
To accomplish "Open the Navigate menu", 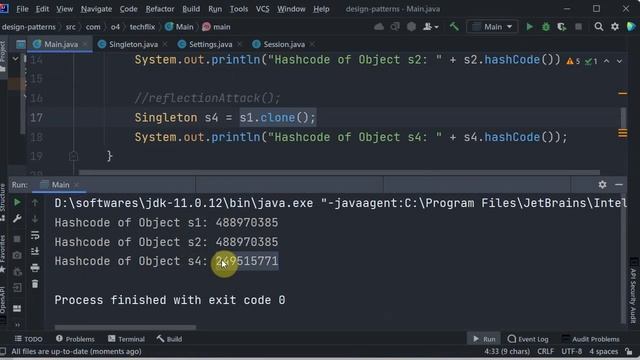I will [x=96, y=9].
